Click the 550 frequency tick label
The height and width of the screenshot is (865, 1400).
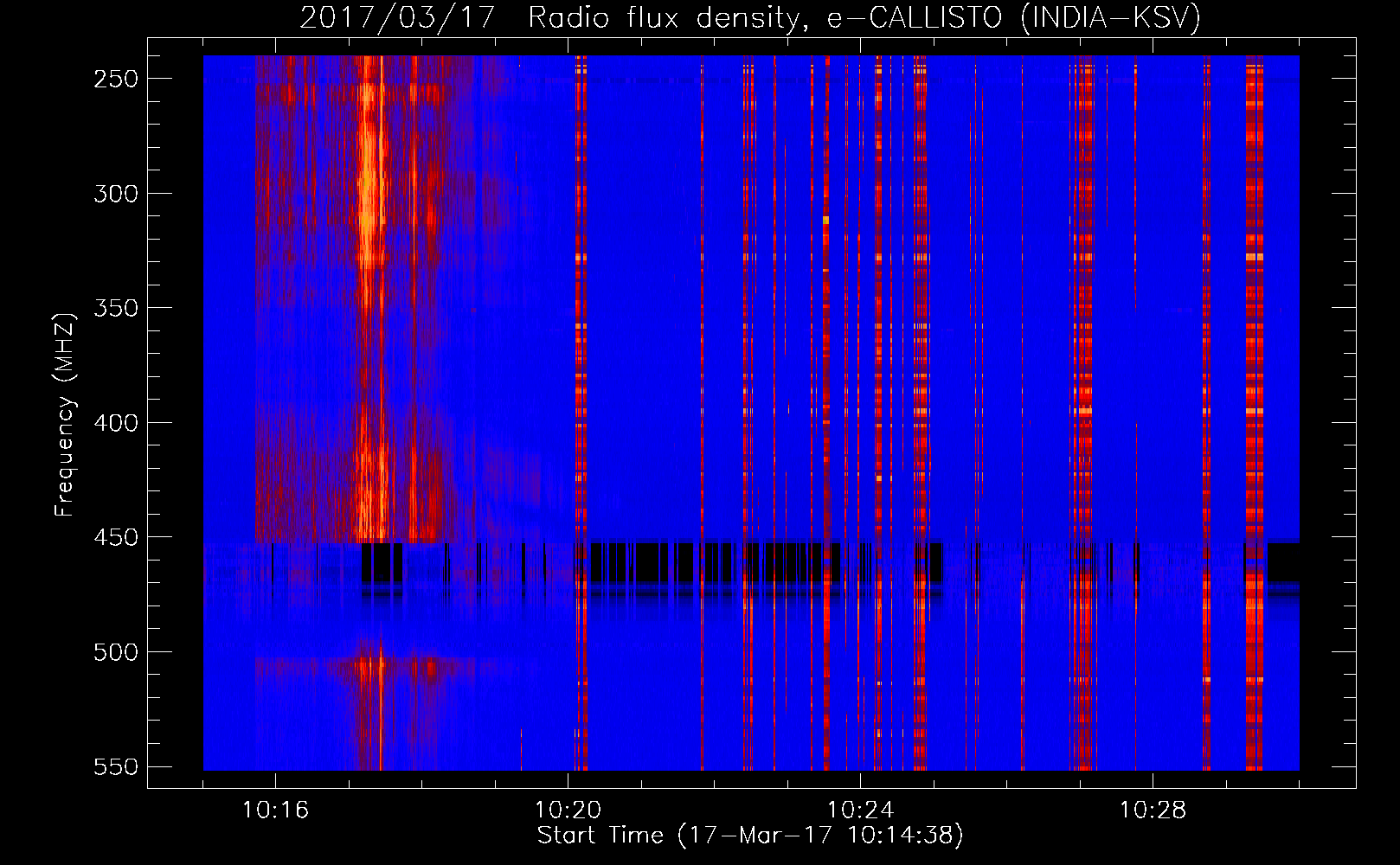[x=116, y=767]
